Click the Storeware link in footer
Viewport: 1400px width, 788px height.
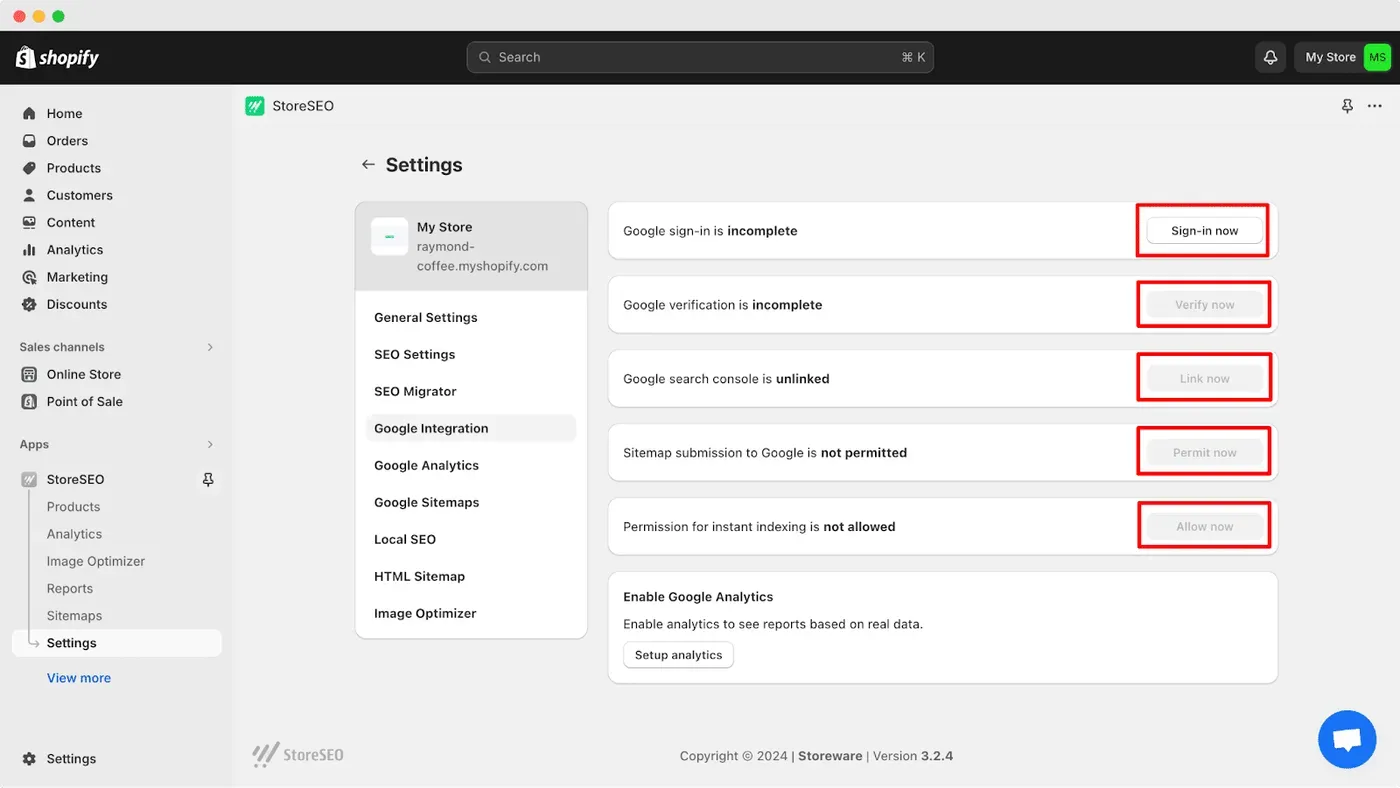pyautogui.click(x=830, y=756)
